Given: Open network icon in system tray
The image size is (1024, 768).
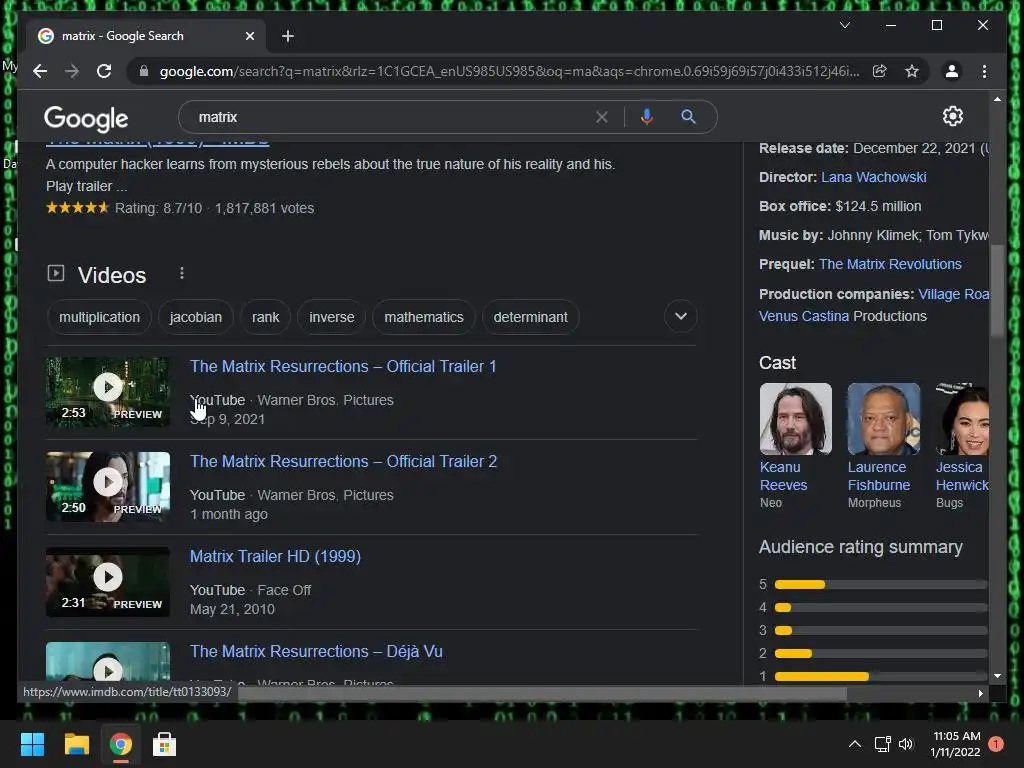Looking at the screenshot, I should (x=882, y=744).
